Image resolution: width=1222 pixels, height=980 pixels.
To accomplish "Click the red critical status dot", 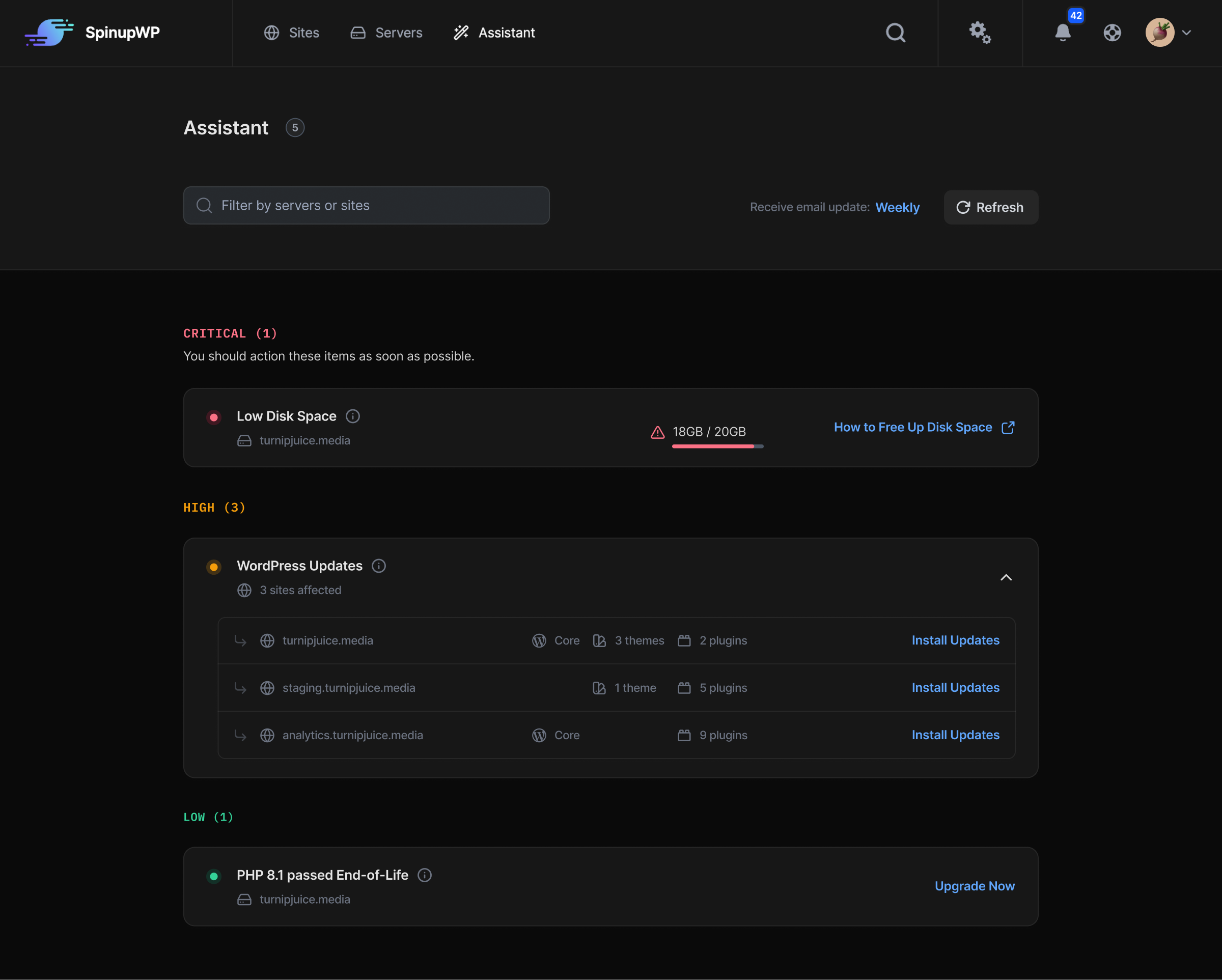I will click(x=214, y=418).
